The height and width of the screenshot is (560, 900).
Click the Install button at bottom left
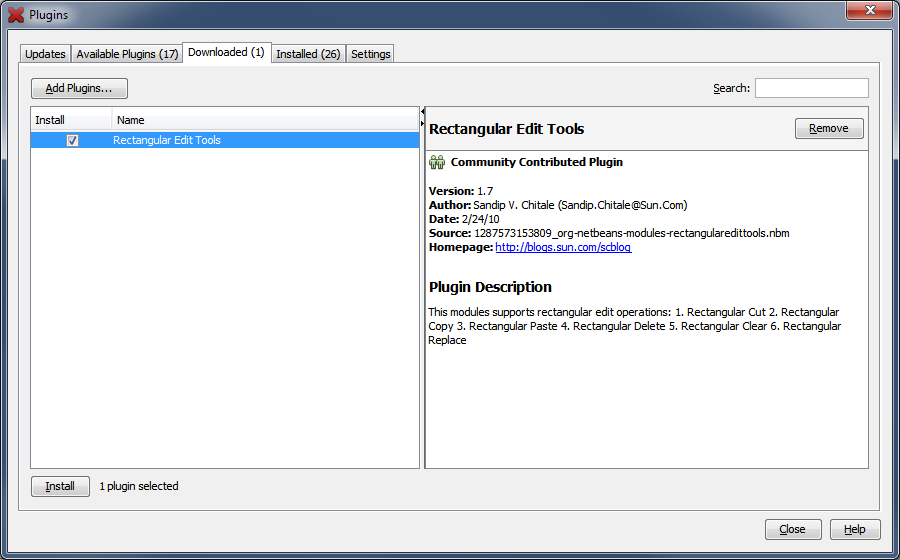tap(60, 486)
